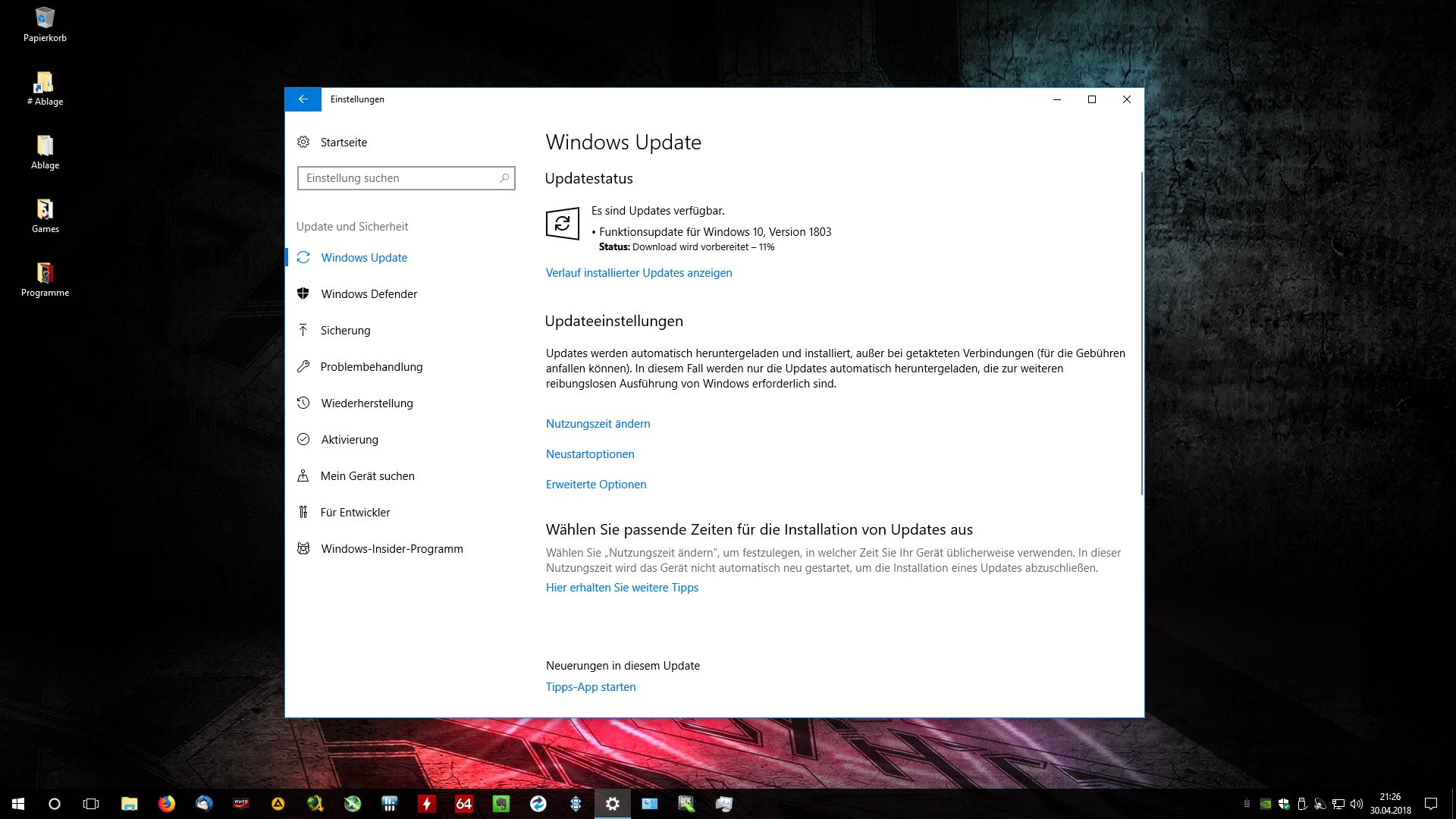Click the back arrow in Einstellungen
The width and height of the screenshot is (1456, 819).
[303, 99]
